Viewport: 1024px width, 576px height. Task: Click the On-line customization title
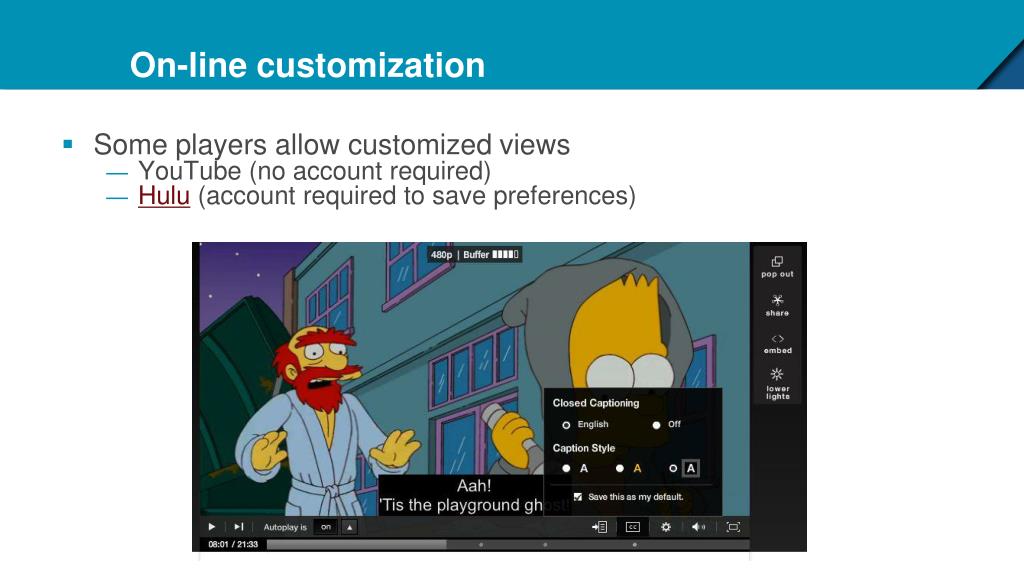click(308, 65)
